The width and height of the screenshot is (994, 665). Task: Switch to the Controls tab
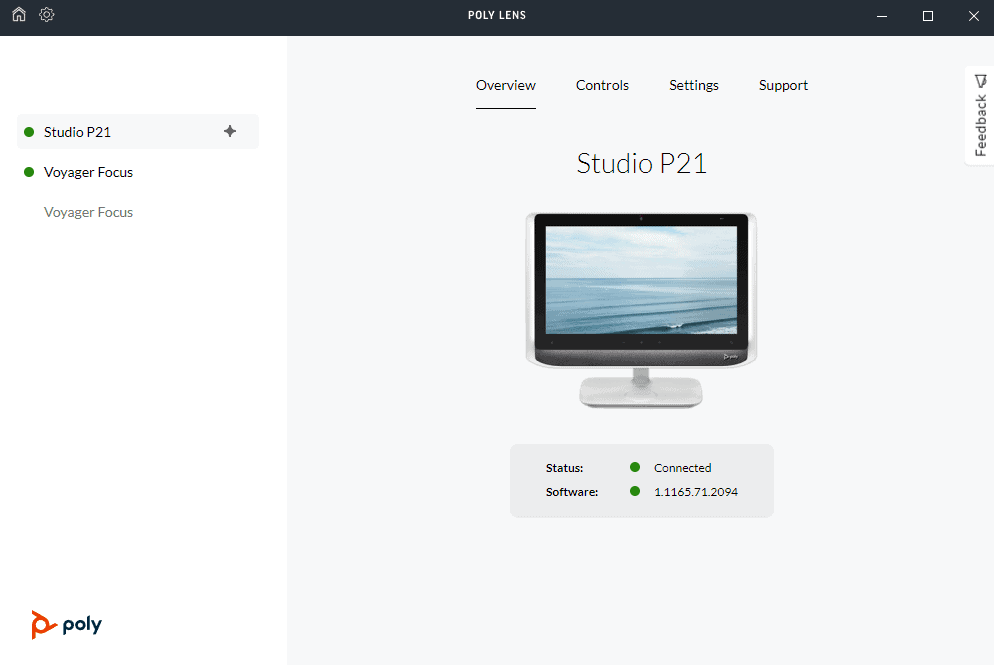[602, 85]
